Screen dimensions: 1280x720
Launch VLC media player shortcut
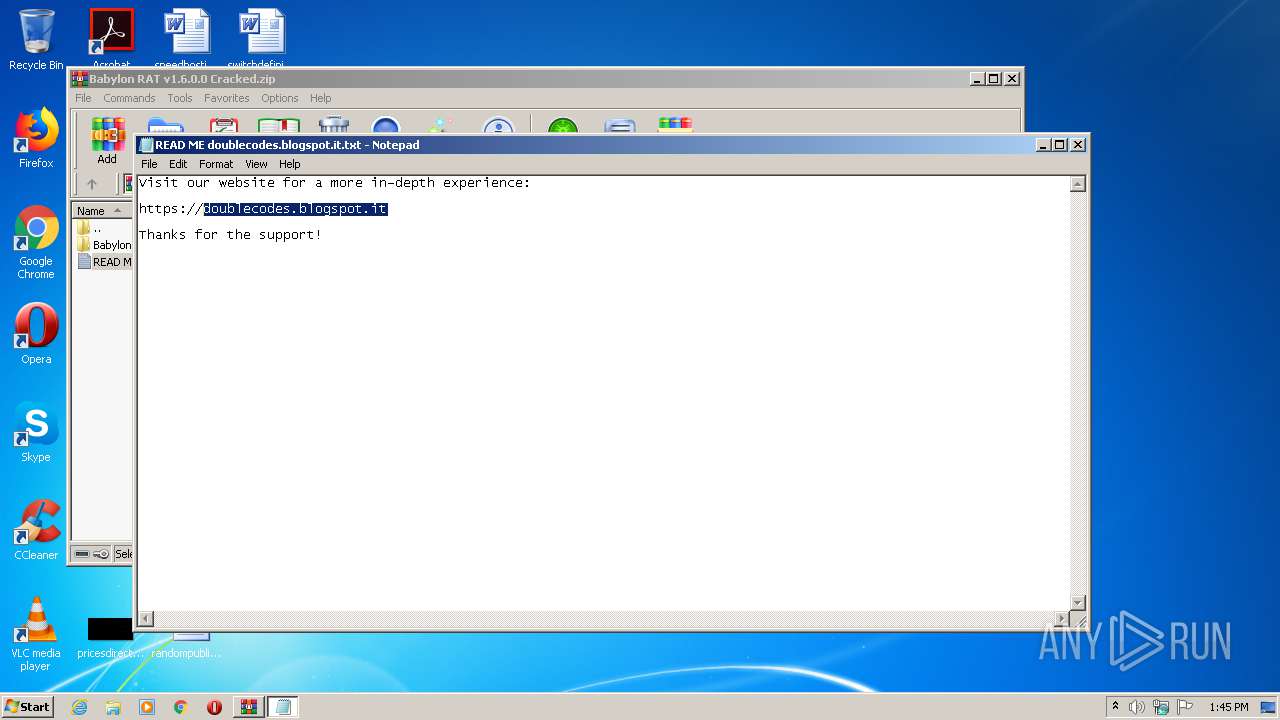(36, 634)
